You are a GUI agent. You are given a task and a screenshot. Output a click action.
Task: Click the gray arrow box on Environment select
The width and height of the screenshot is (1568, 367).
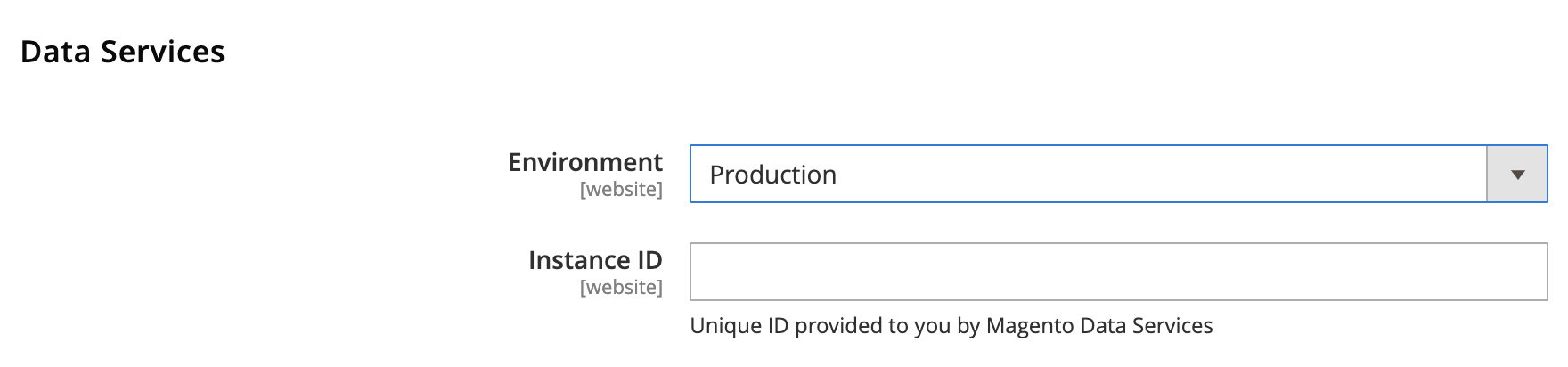pyautogui.click(x=1517, y=175)
